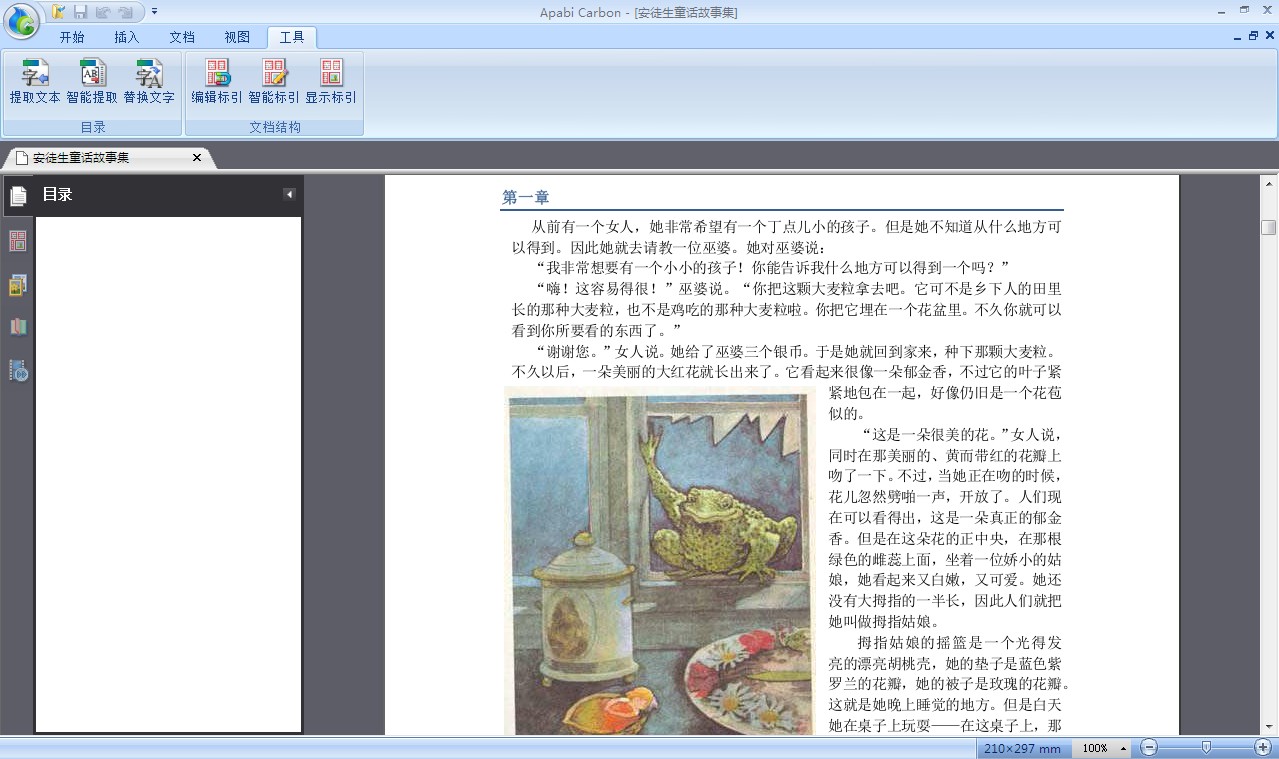Select the 工具 ribbon tab
The image size is (1279, 759).
292,37
